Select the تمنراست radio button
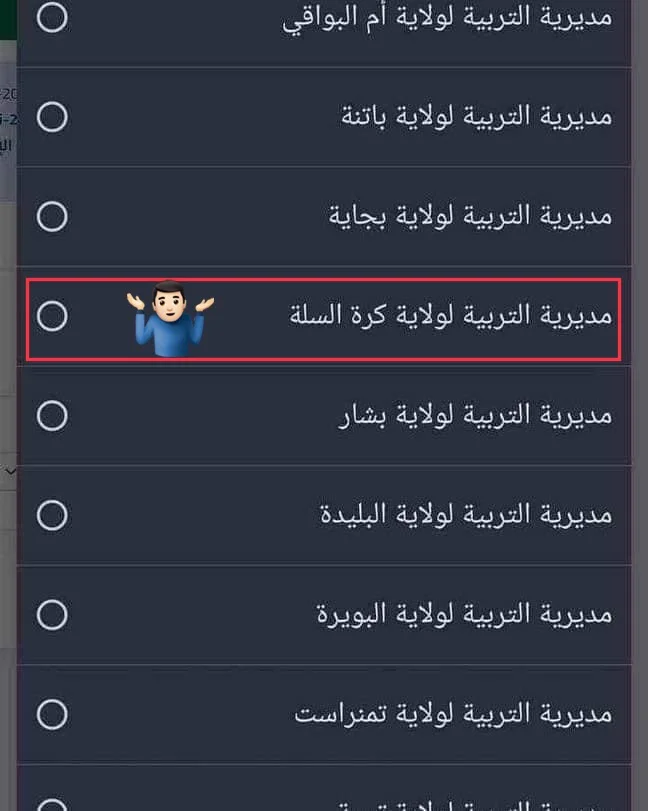 (52, 714)
